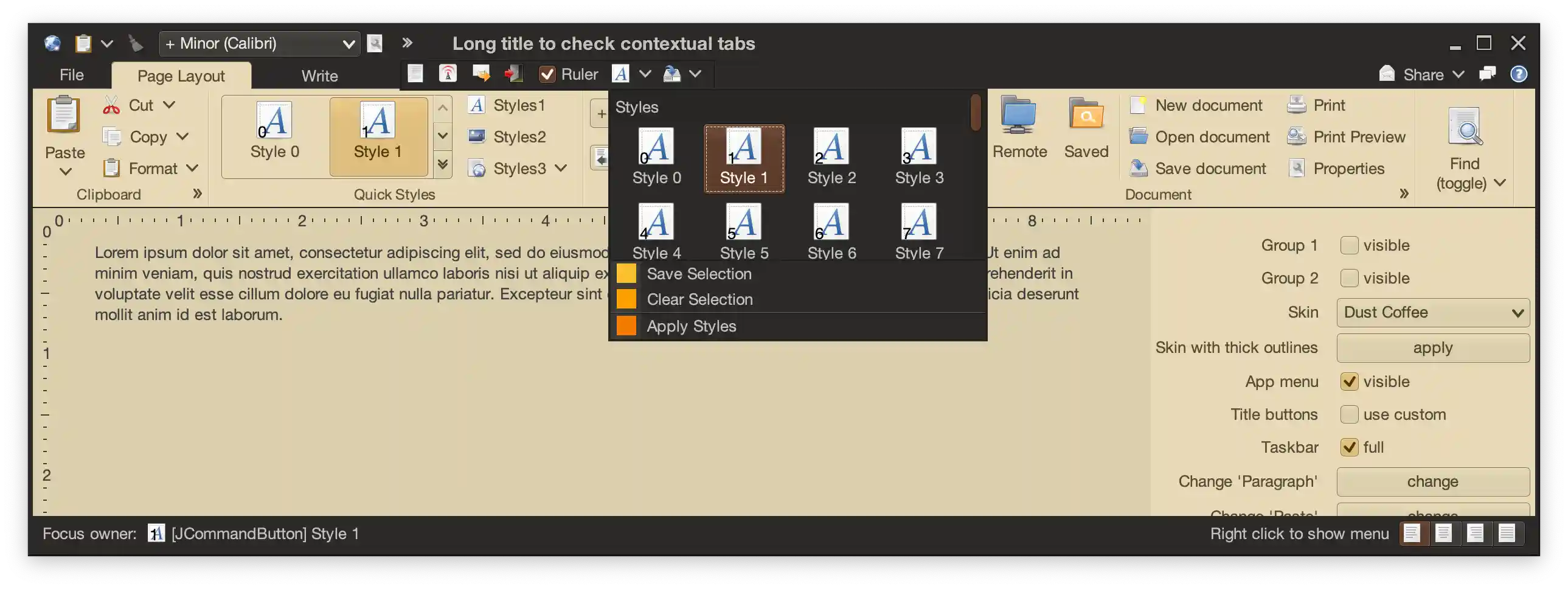Open the File menu
The height and width of the screenshot is (589, 1568).
pos(71,75)
